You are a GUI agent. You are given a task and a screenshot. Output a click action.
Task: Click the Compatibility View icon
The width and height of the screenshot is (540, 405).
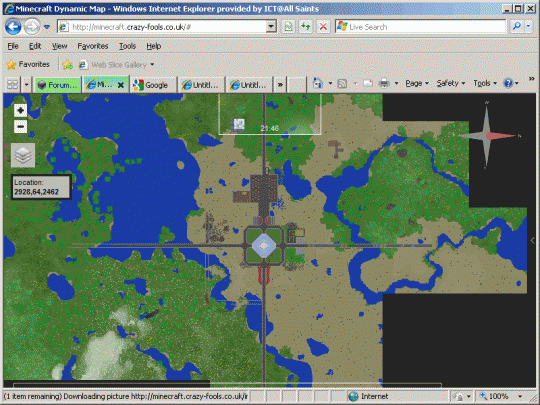289,27
